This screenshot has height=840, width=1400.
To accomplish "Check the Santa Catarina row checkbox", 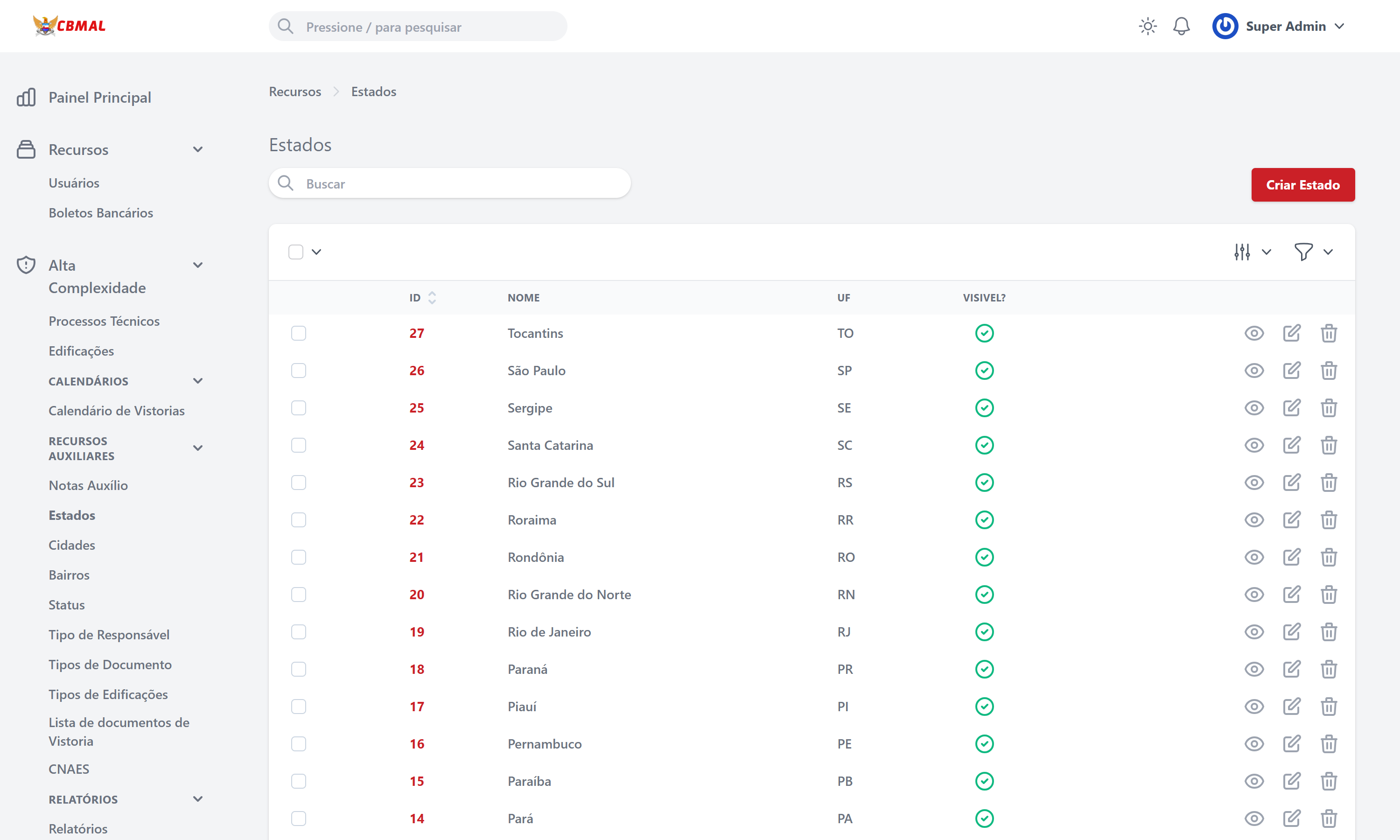I will 298,446.
